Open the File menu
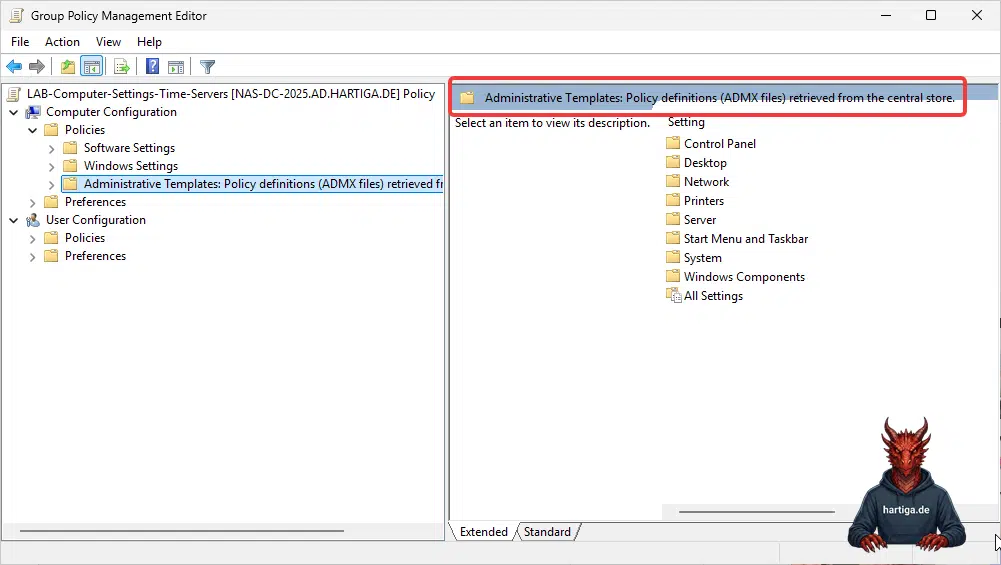Screen dimensions: 1001x565 [x=20, y=41]
